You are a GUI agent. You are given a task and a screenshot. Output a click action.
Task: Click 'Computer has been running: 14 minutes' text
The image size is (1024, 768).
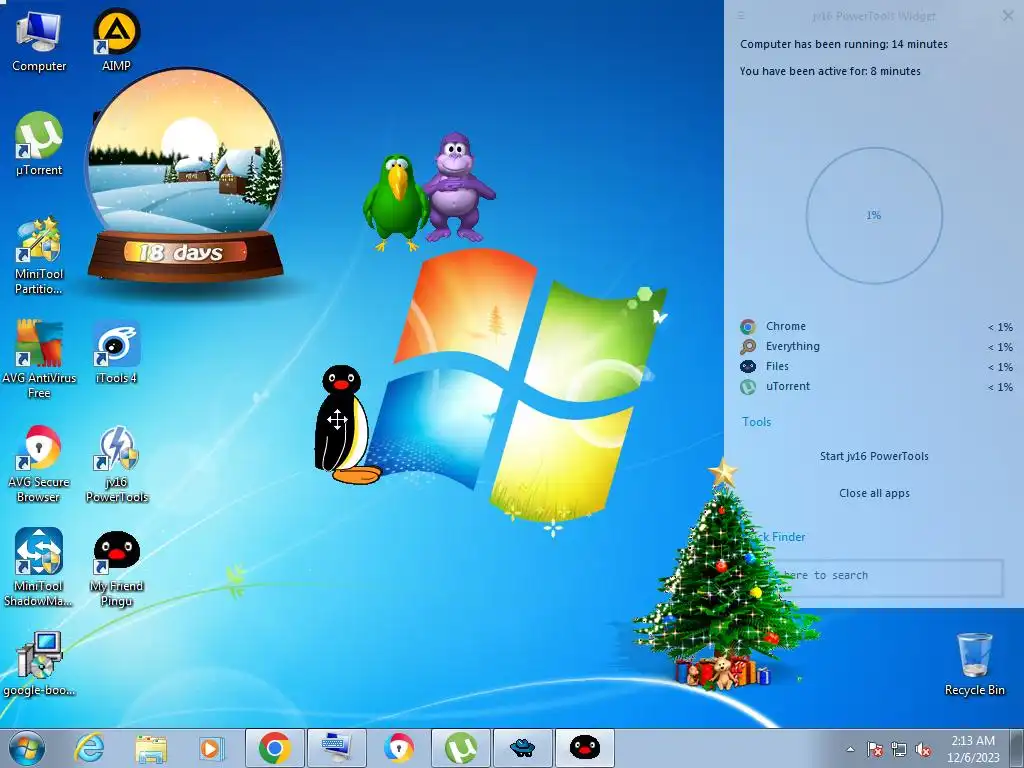(844, 44)
